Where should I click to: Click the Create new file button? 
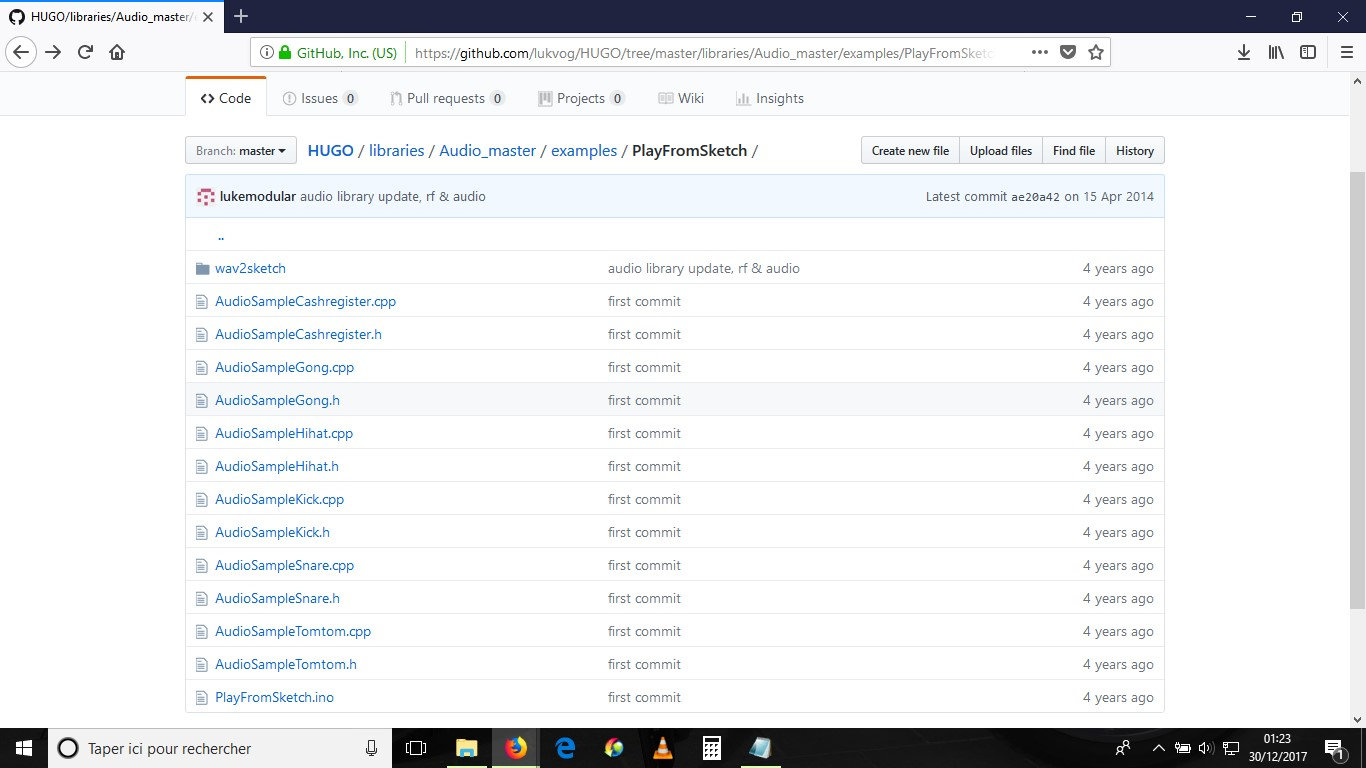910,151
